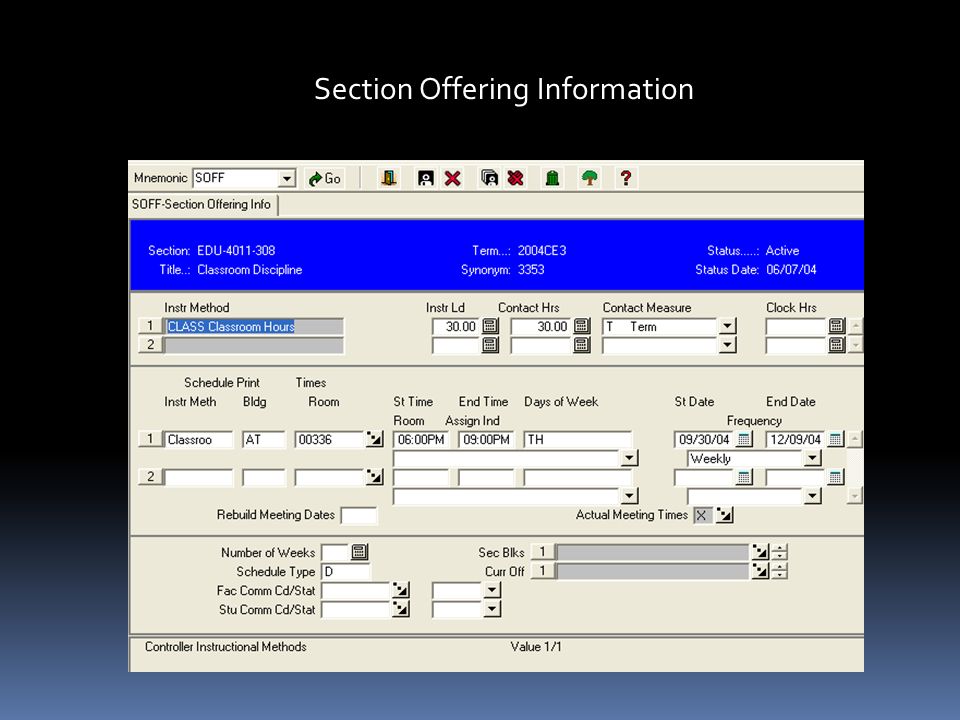This screenshot has height=720, width=960.
Task: Select row 1 button beside CLASS Classroom Hours
Action: [150, 326]
